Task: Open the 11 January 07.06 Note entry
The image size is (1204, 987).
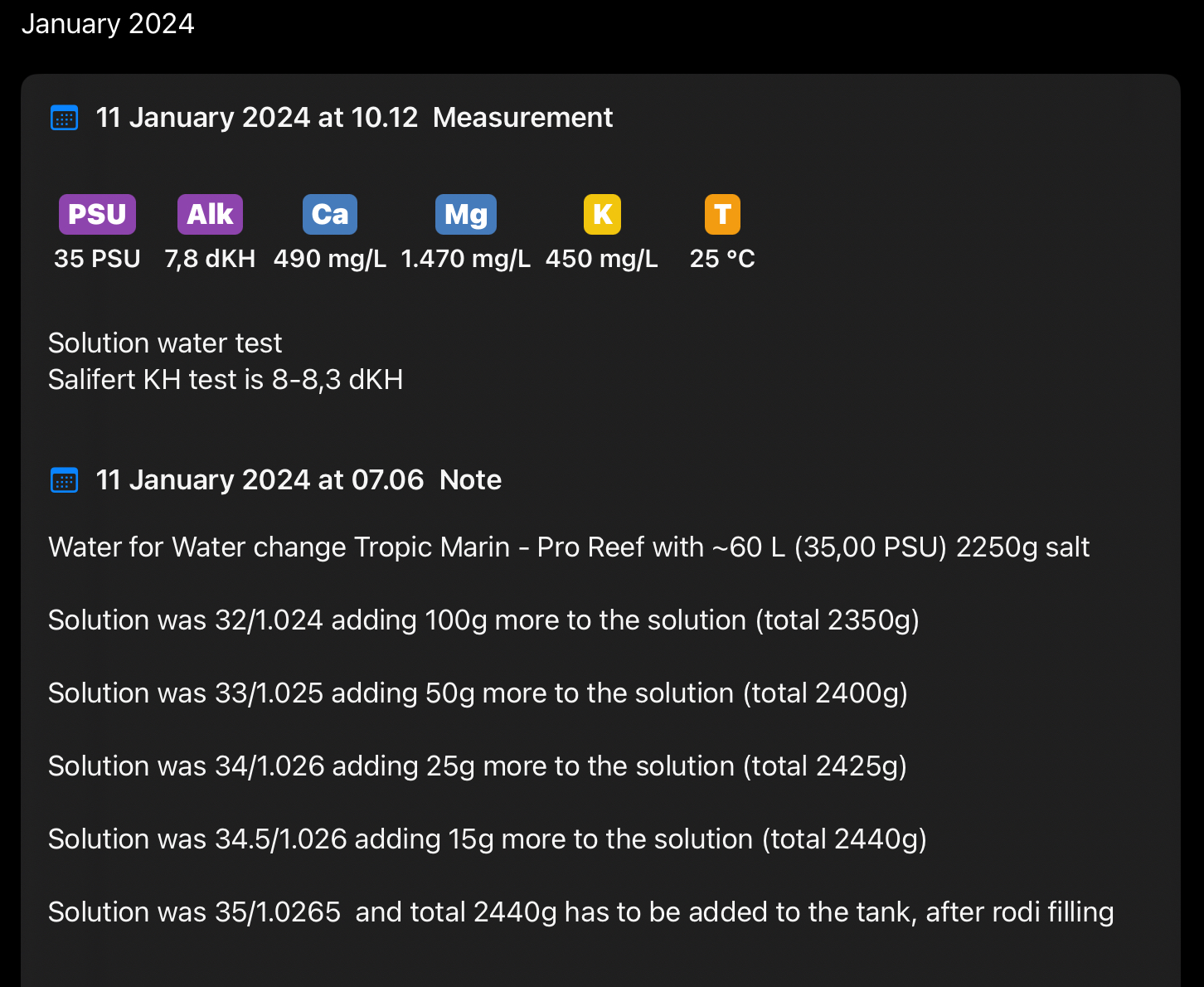Action: point(299,480)
